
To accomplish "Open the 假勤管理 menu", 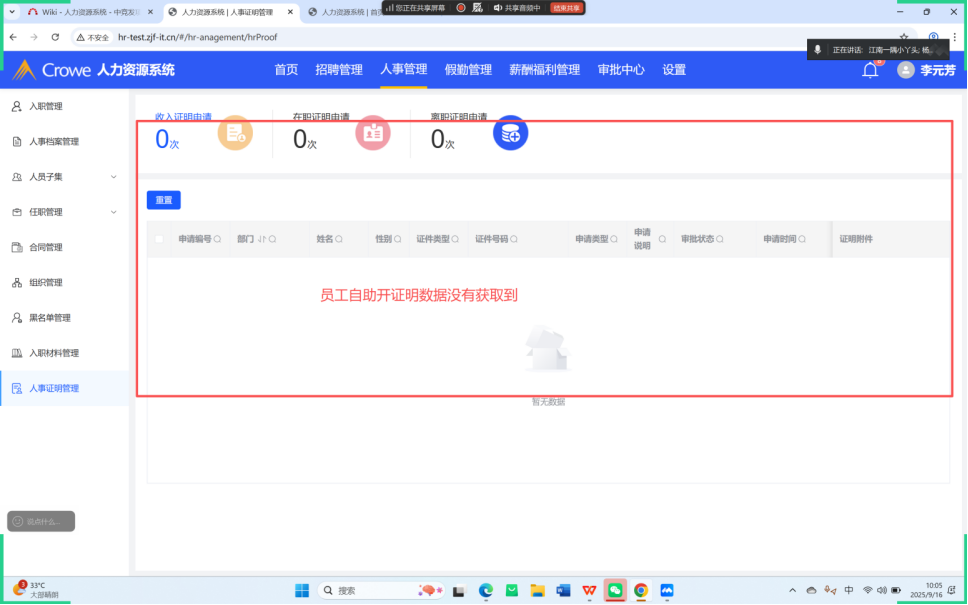I will 469,70.
